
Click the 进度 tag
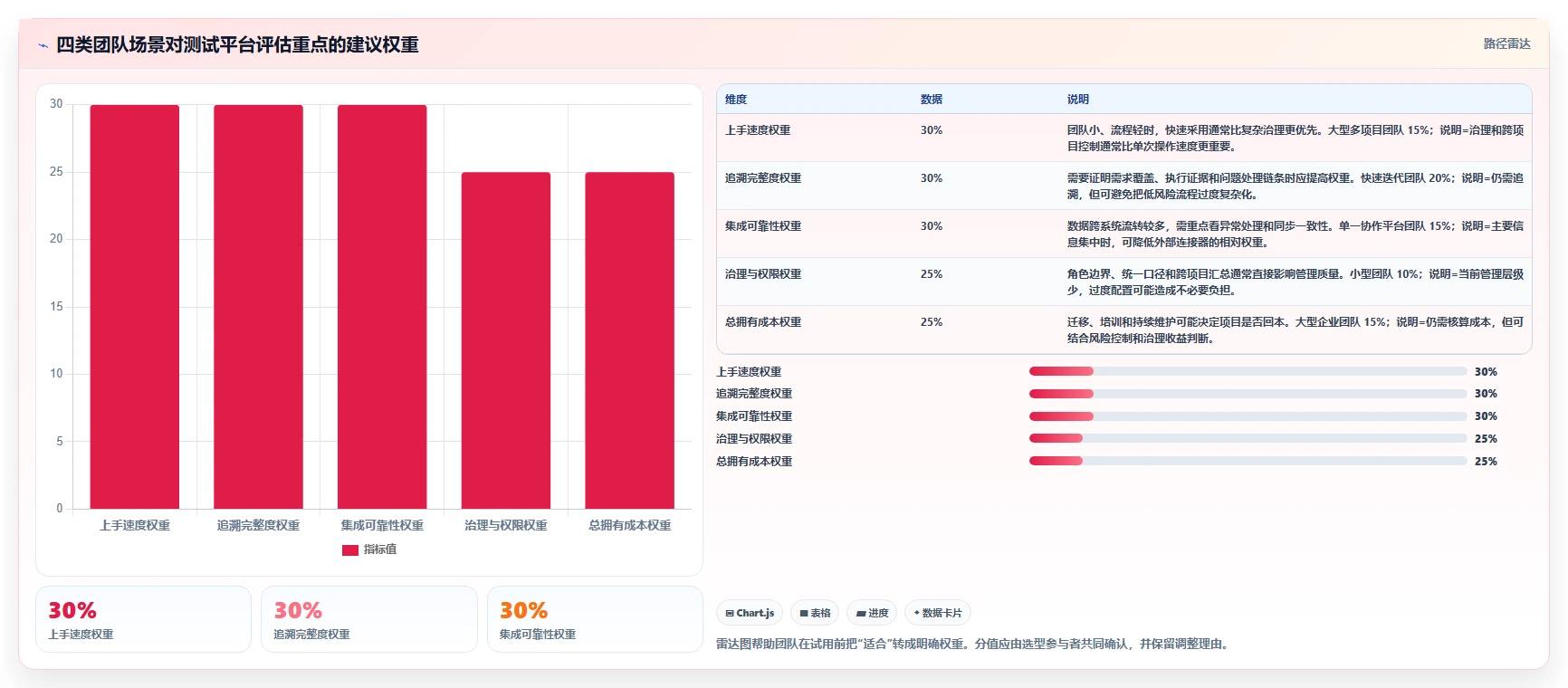coord(872,613)
